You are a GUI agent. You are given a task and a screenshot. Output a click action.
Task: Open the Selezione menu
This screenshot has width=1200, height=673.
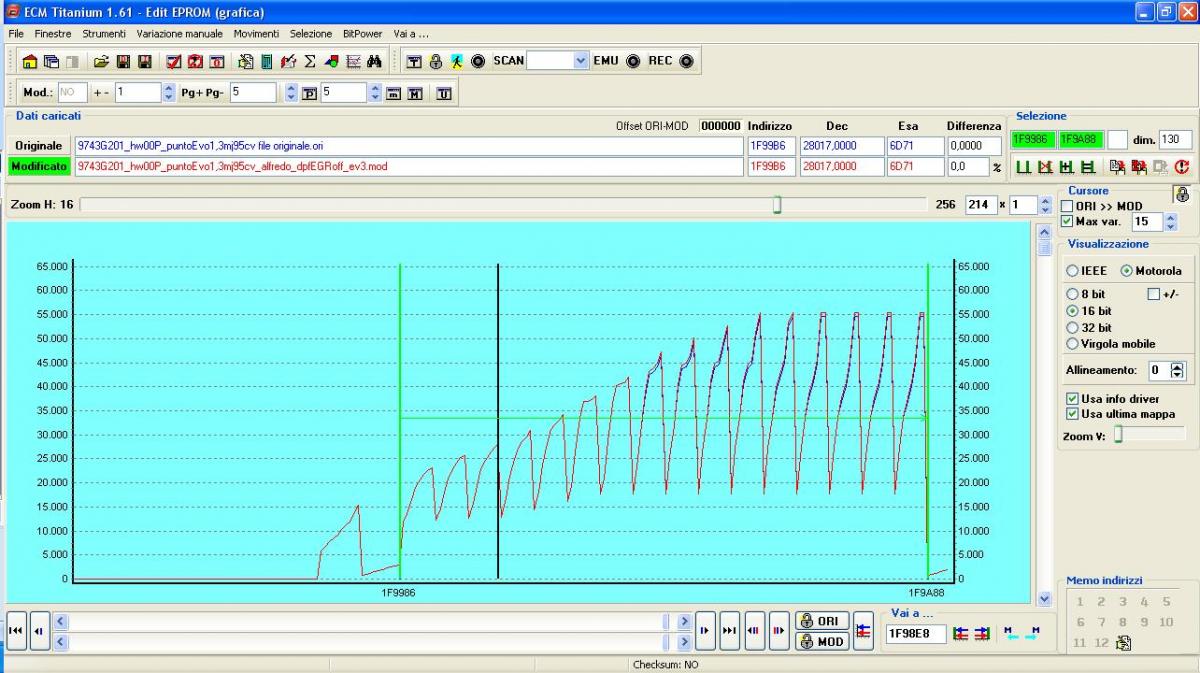(x=311, y=34)
